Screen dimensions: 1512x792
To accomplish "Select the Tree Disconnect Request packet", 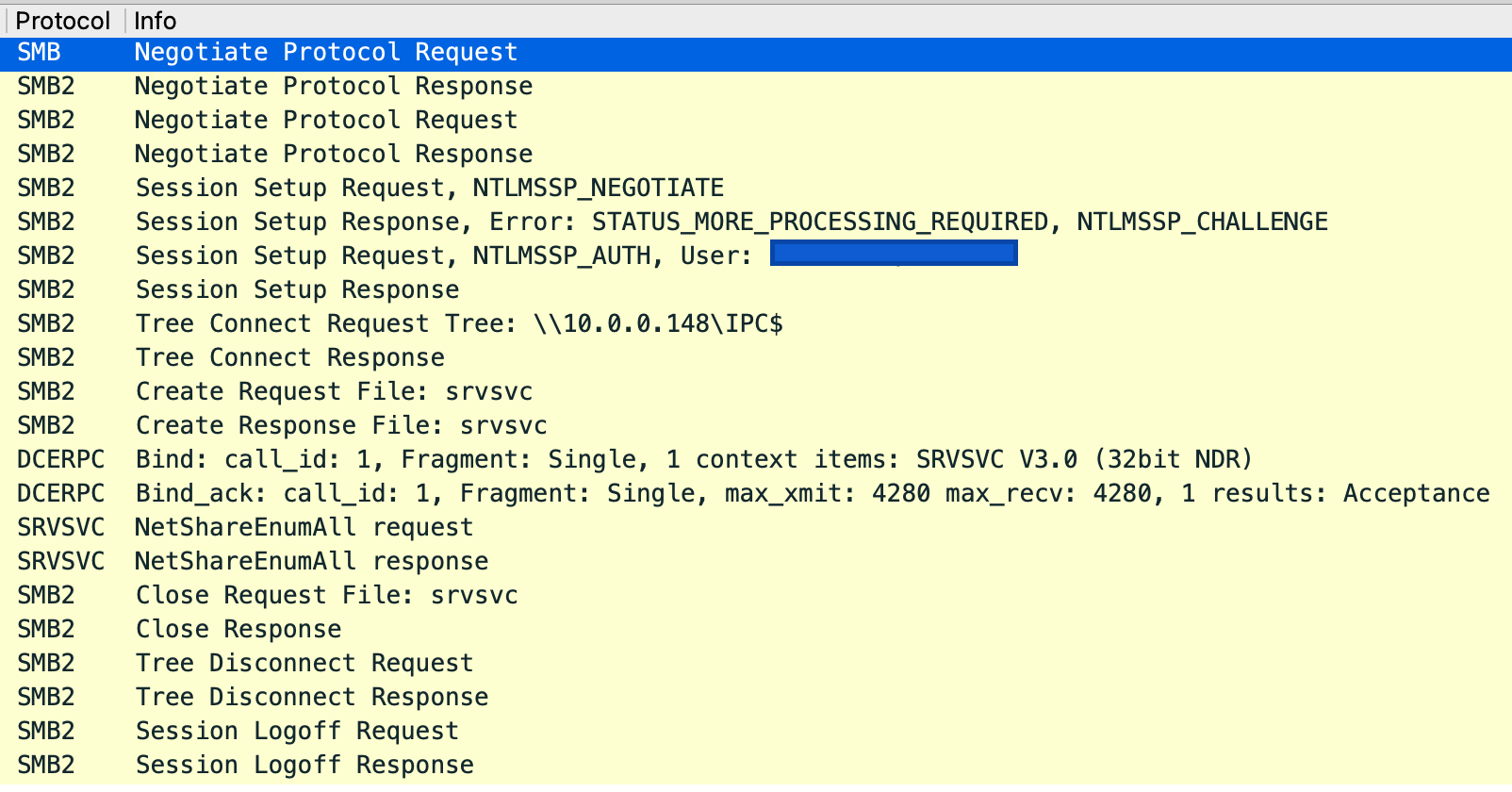I will (304, 664).
